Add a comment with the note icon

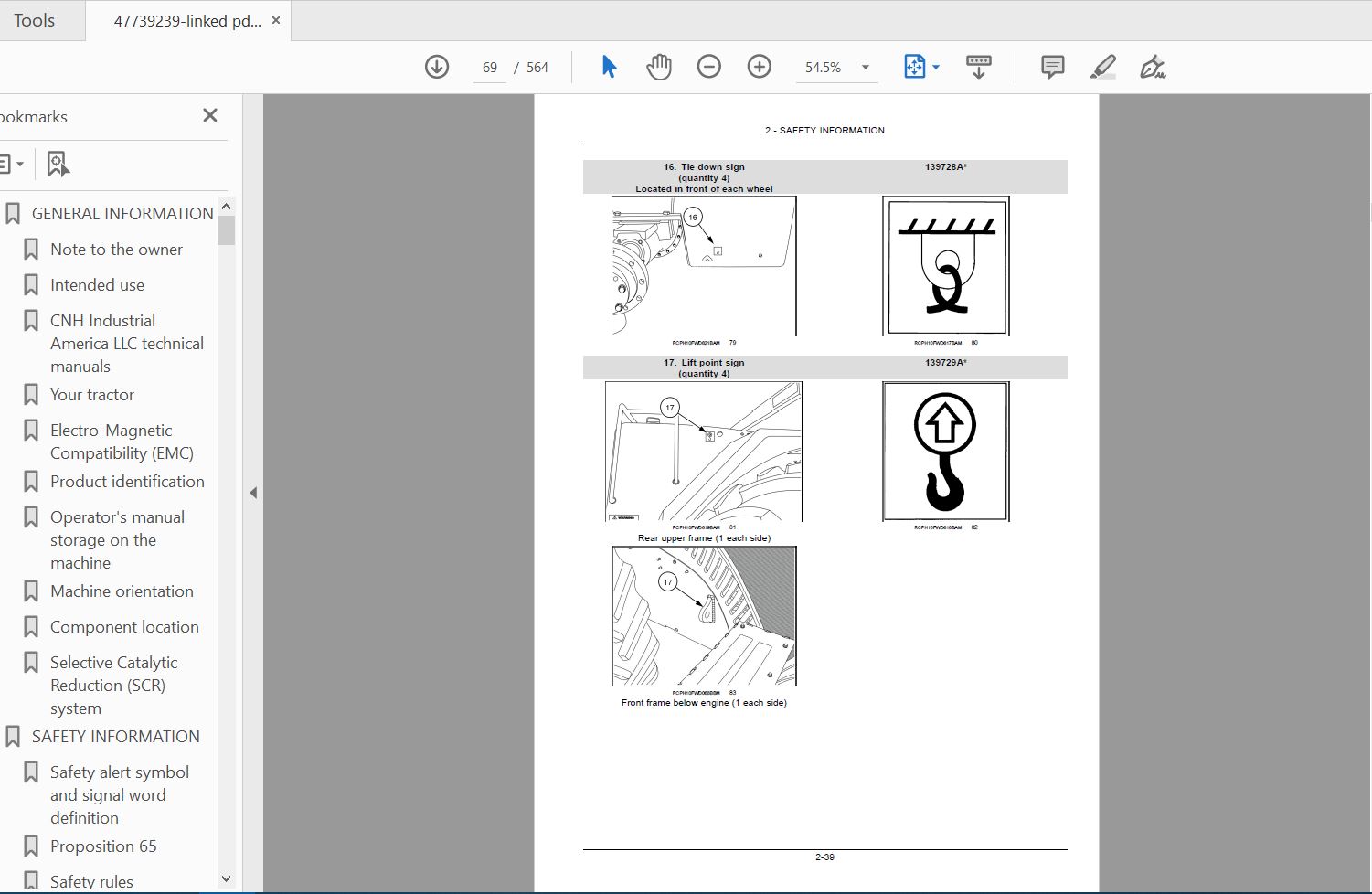(x=1053, y=67)
